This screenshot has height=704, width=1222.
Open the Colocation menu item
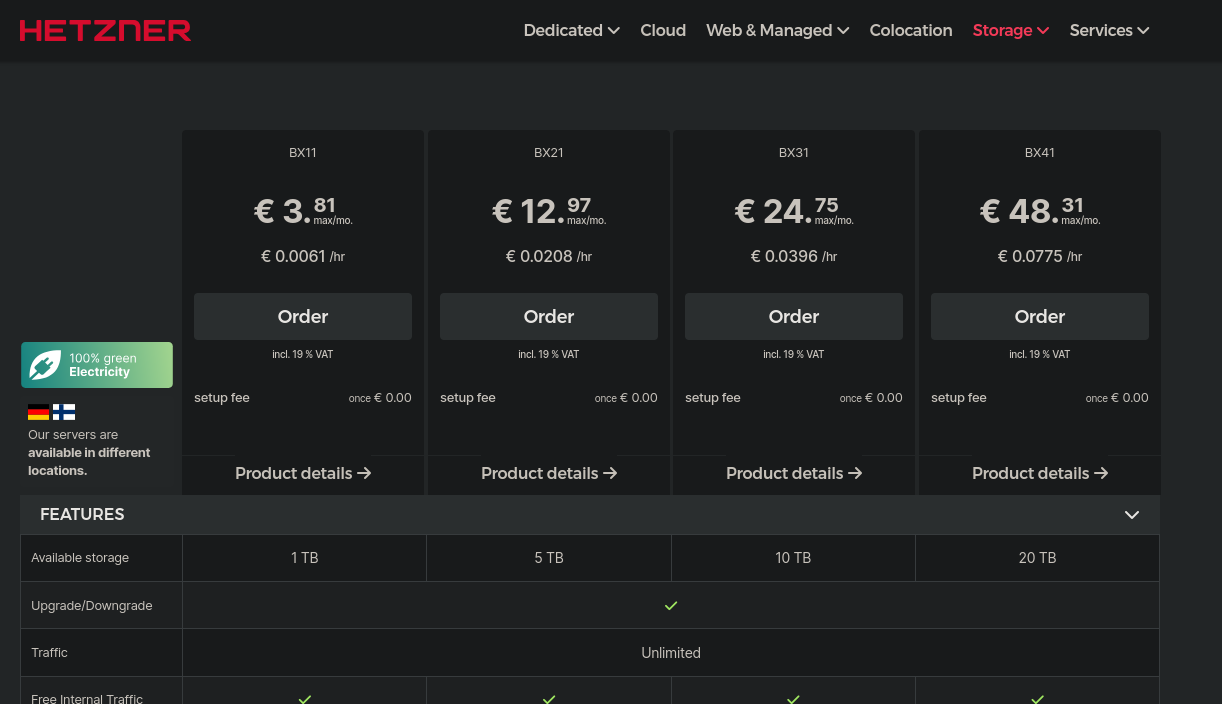(x=911, y=30)
